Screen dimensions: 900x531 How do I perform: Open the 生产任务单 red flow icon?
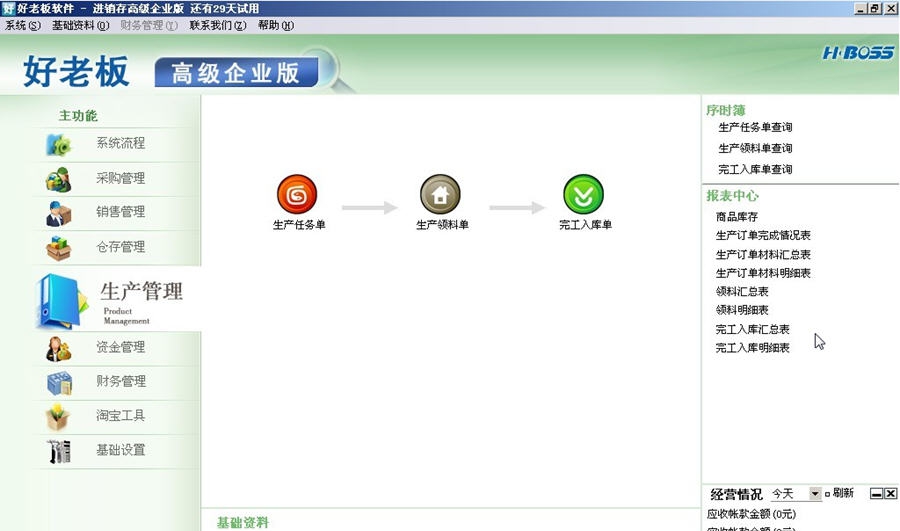297,195
